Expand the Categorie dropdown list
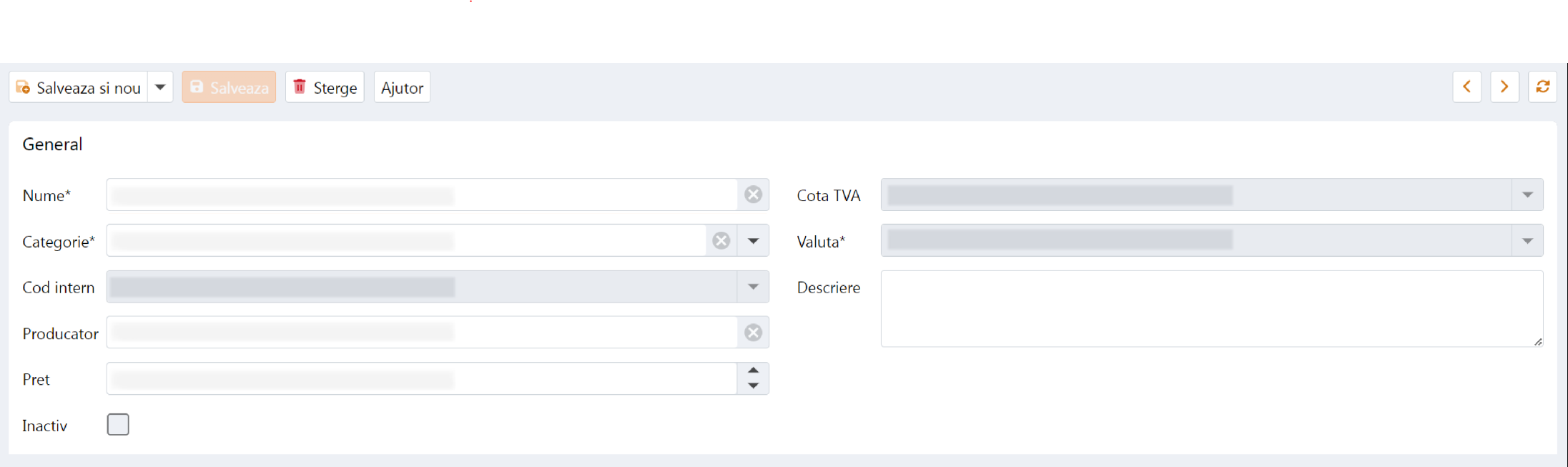This screenshot has height=467, width=1568. (753, 241)
